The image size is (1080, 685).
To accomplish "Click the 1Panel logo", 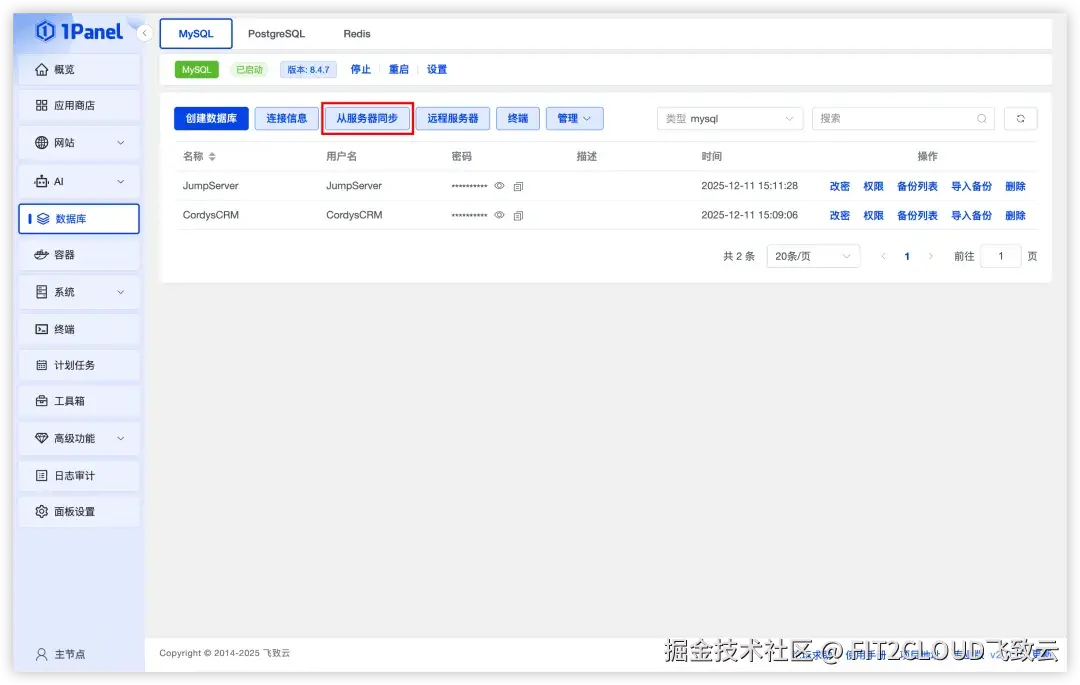I will [x=79, y=31].
